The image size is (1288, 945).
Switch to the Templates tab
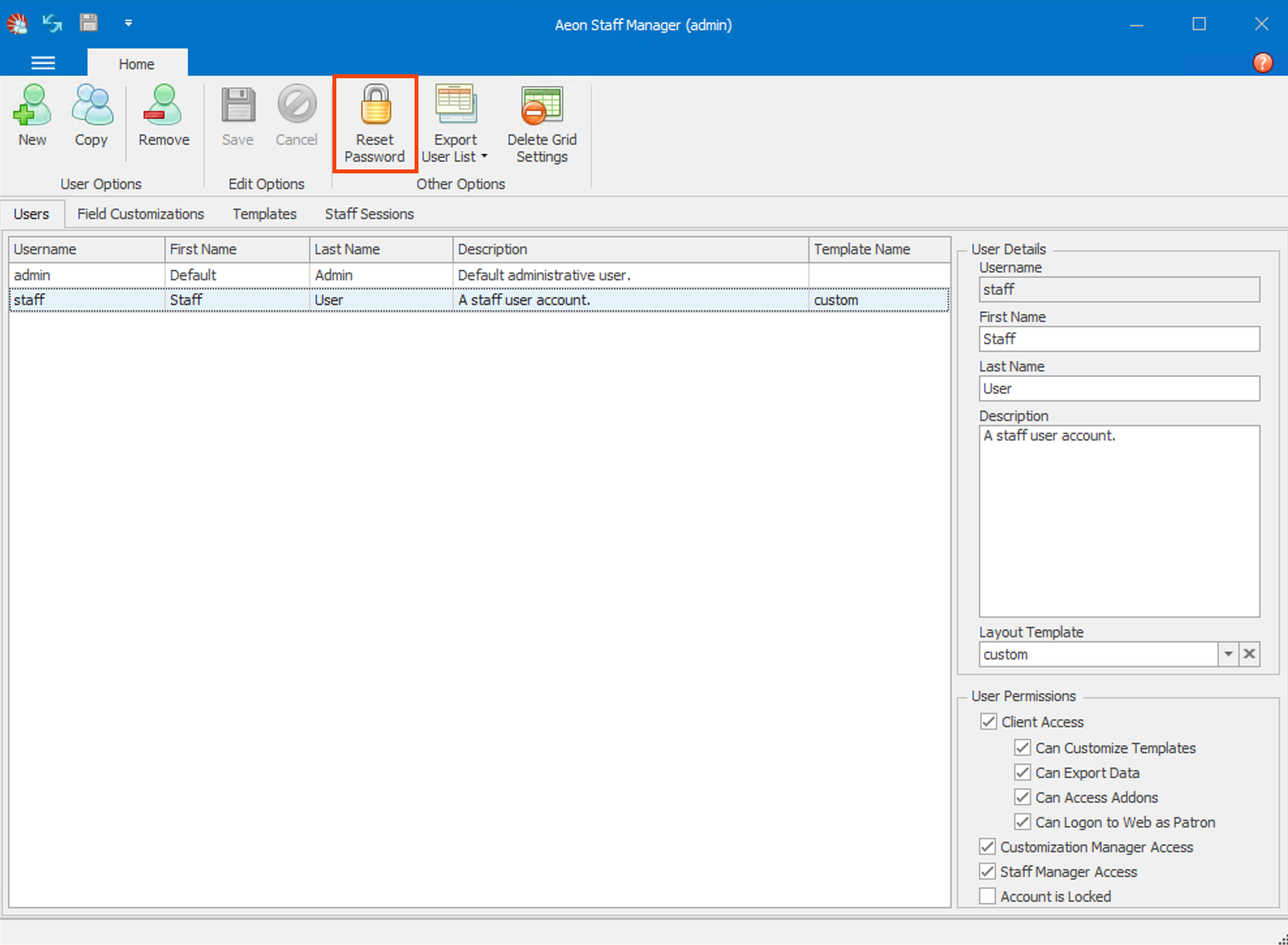[264, 214]
